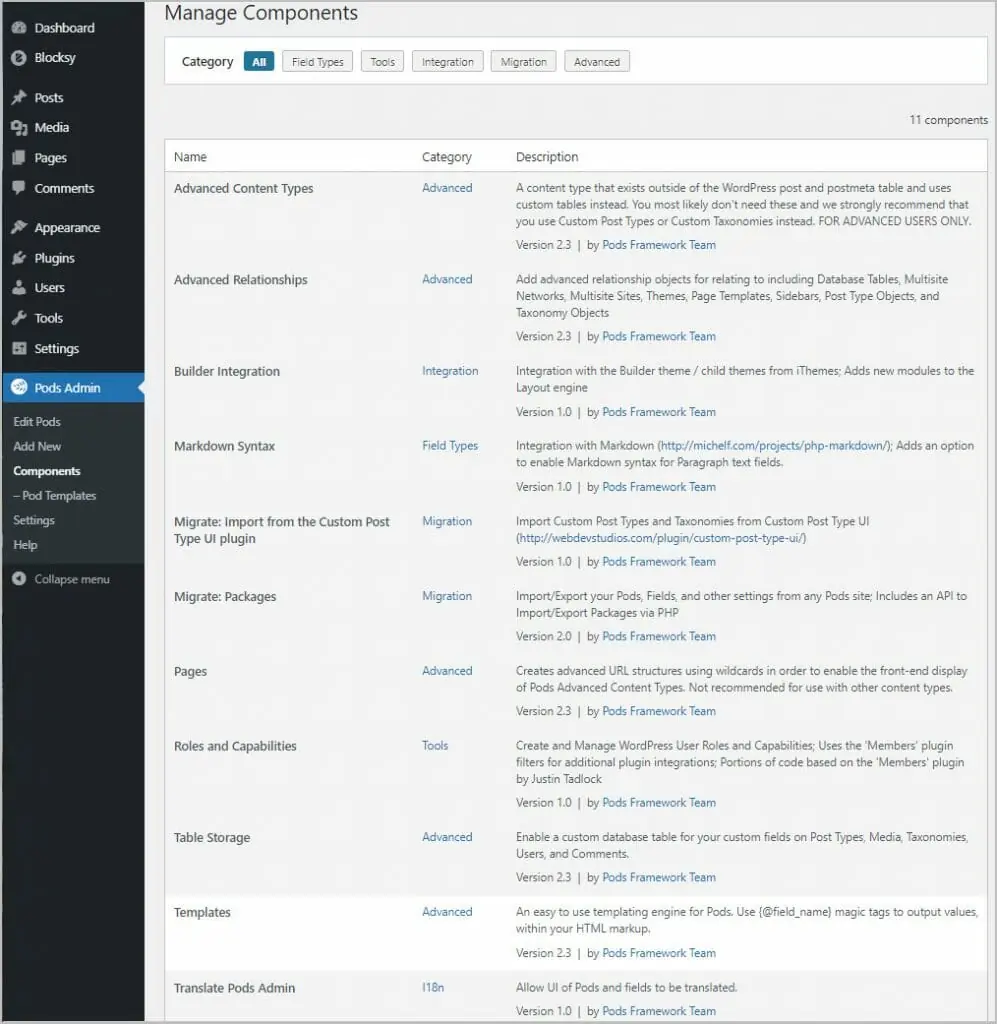Click the Pods Admin logo icon
997x1024 pixels.
coord(19,387)
